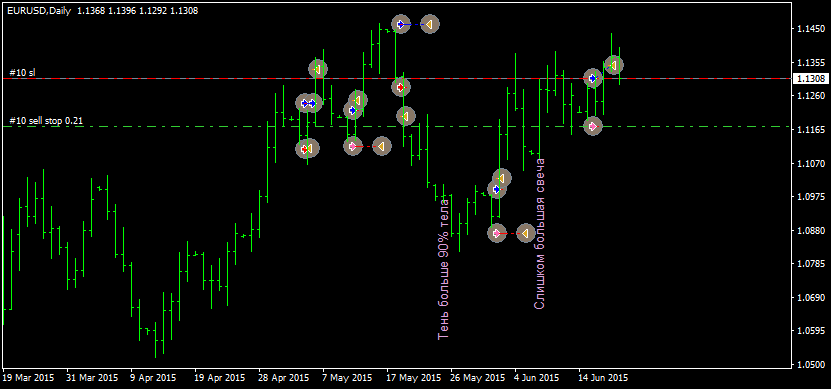Click the yellow arrow ending the red dashed line near 14 May

click(382, 146)
